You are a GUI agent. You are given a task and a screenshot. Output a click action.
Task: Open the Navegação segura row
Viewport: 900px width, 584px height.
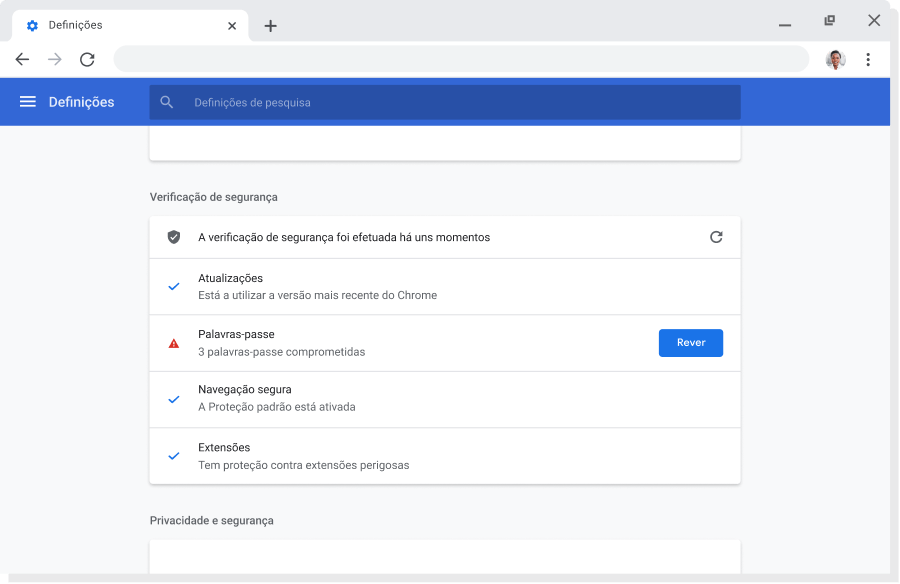445,399
